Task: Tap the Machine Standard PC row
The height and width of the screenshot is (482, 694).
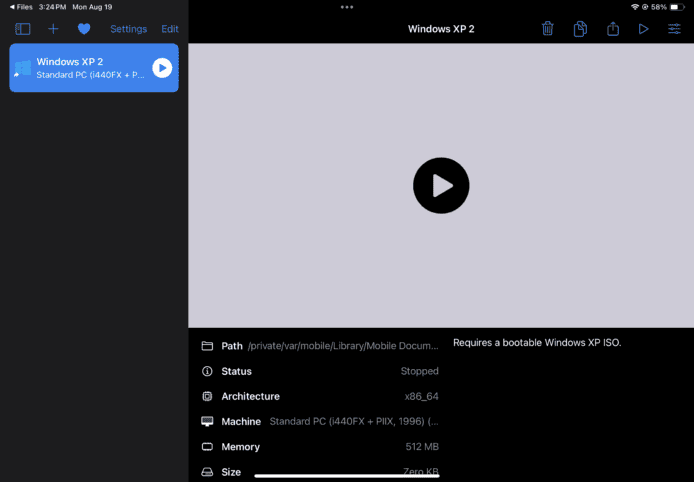Action: click(x=319, y=422)
